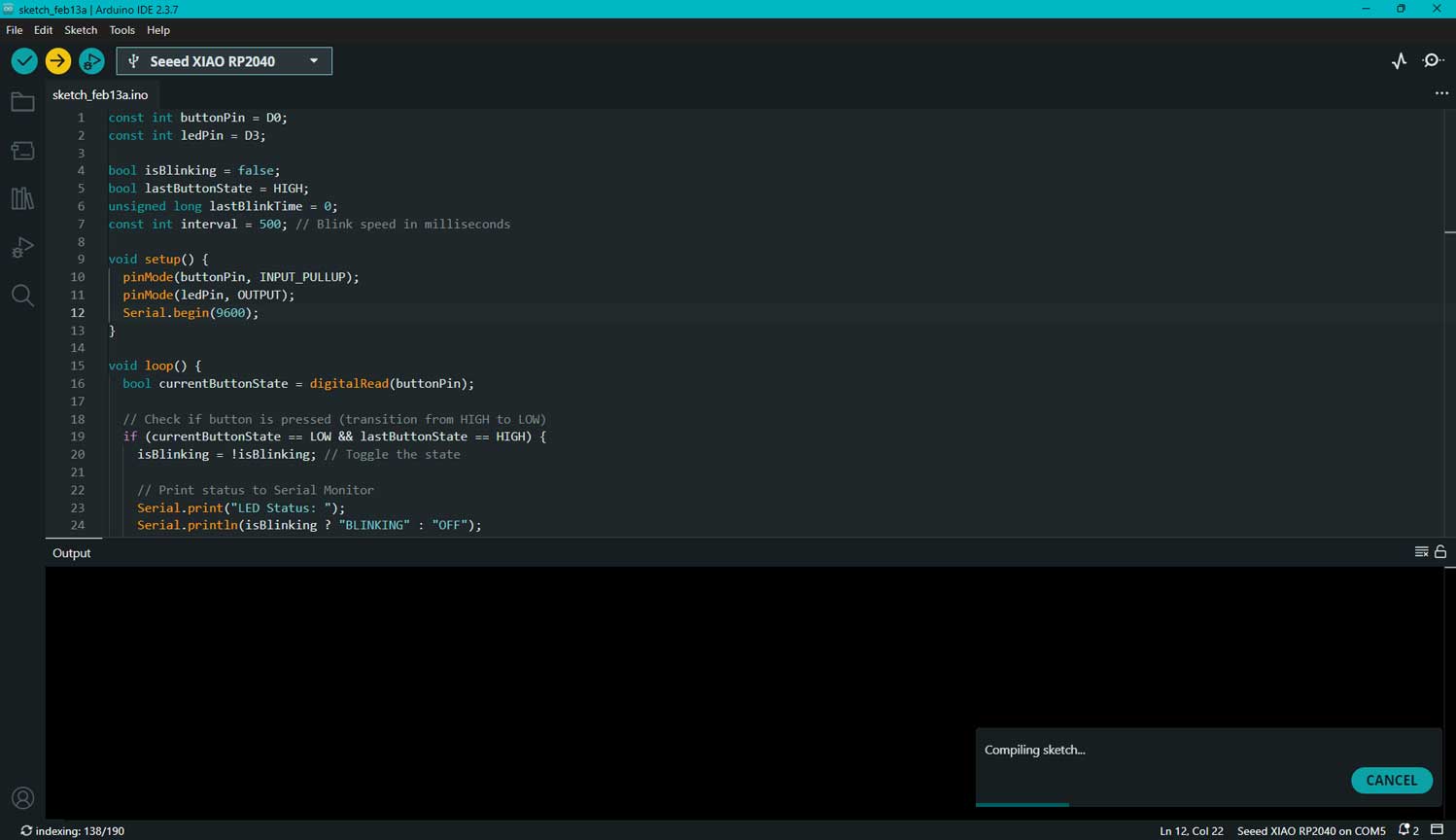Open the Library Manager panel
1456x840 pixels.
point(22,198)
